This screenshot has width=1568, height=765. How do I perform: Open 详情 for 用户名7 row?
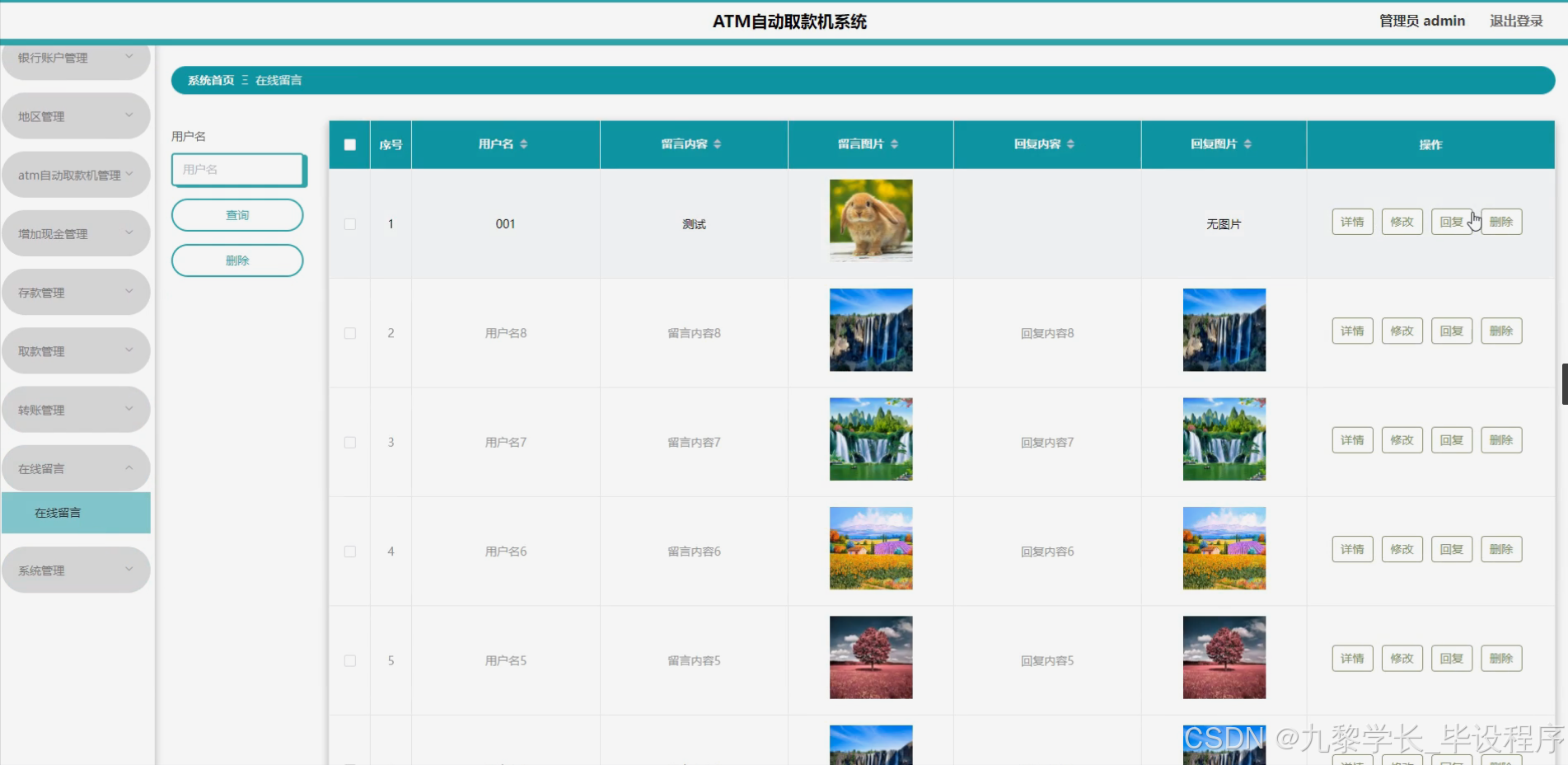[1352, 440]
